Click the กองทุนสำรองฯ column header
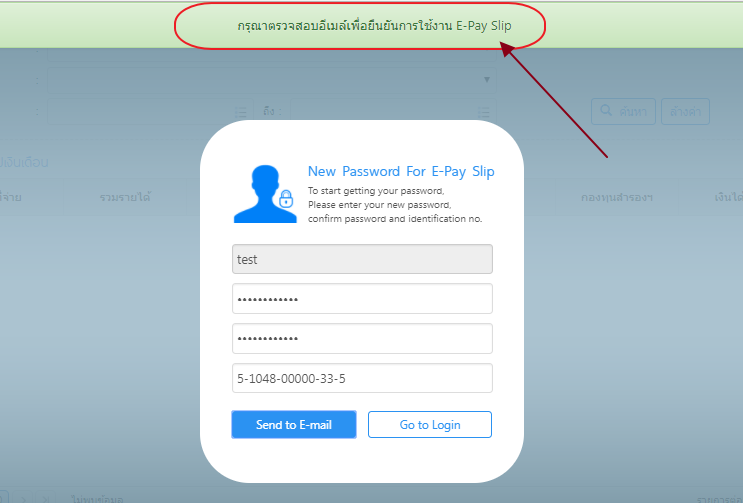 (x=617, y=197)
